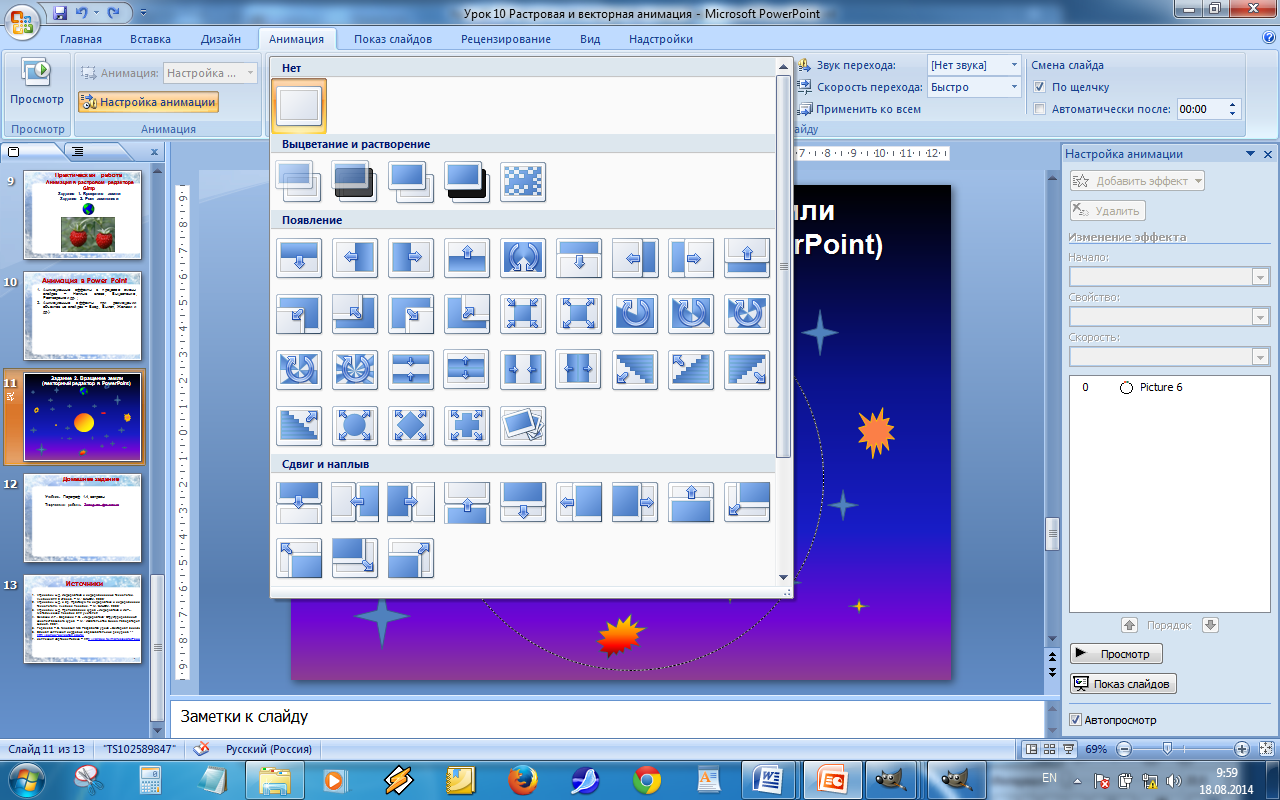The image size is (1280, 800).
Task: Click the transition gallery scrollbar thumb
Action: pos(784,265)
